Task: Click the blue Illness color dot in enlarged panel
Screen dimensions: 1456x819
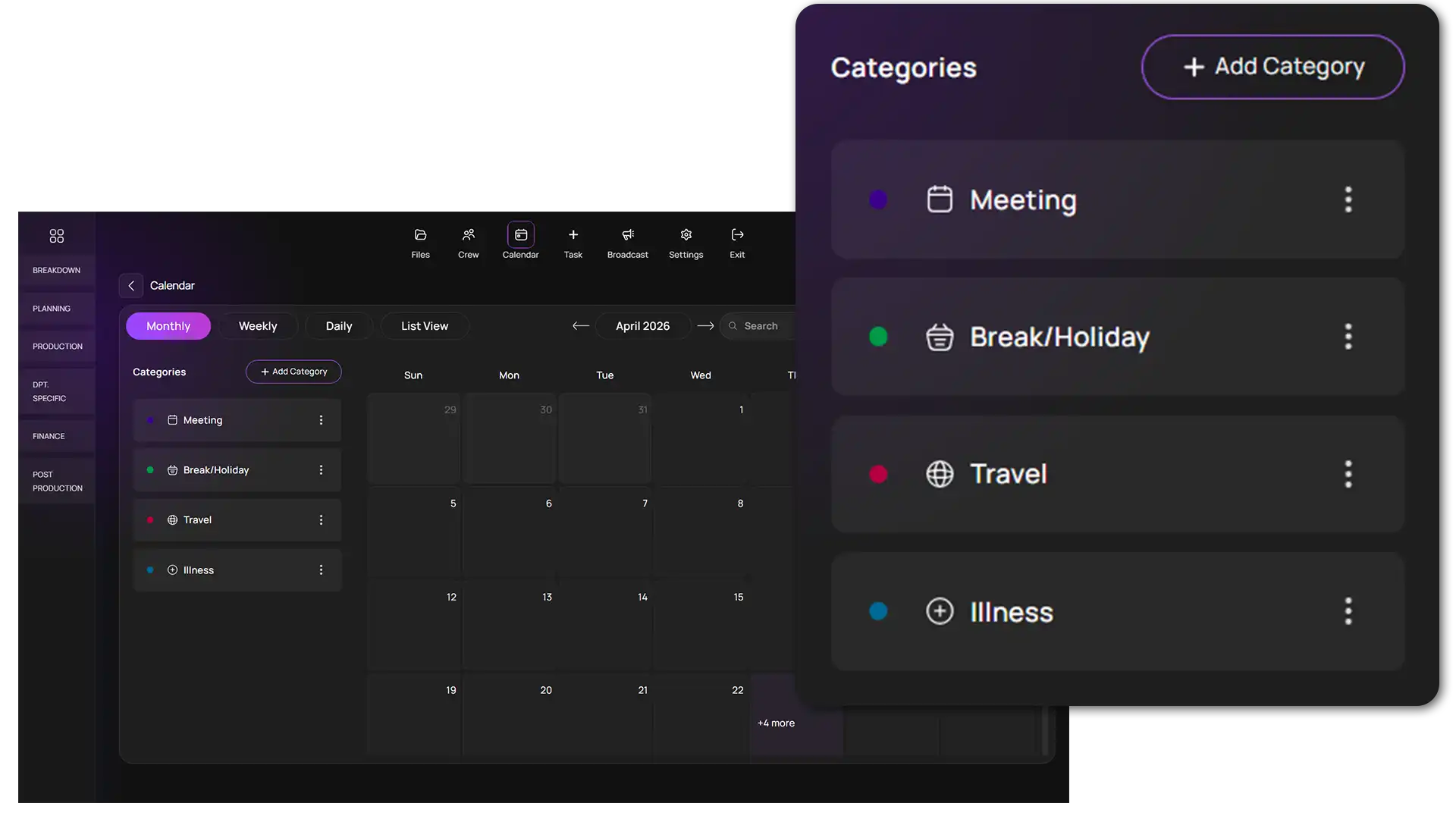Action: (x=878, y=611)
